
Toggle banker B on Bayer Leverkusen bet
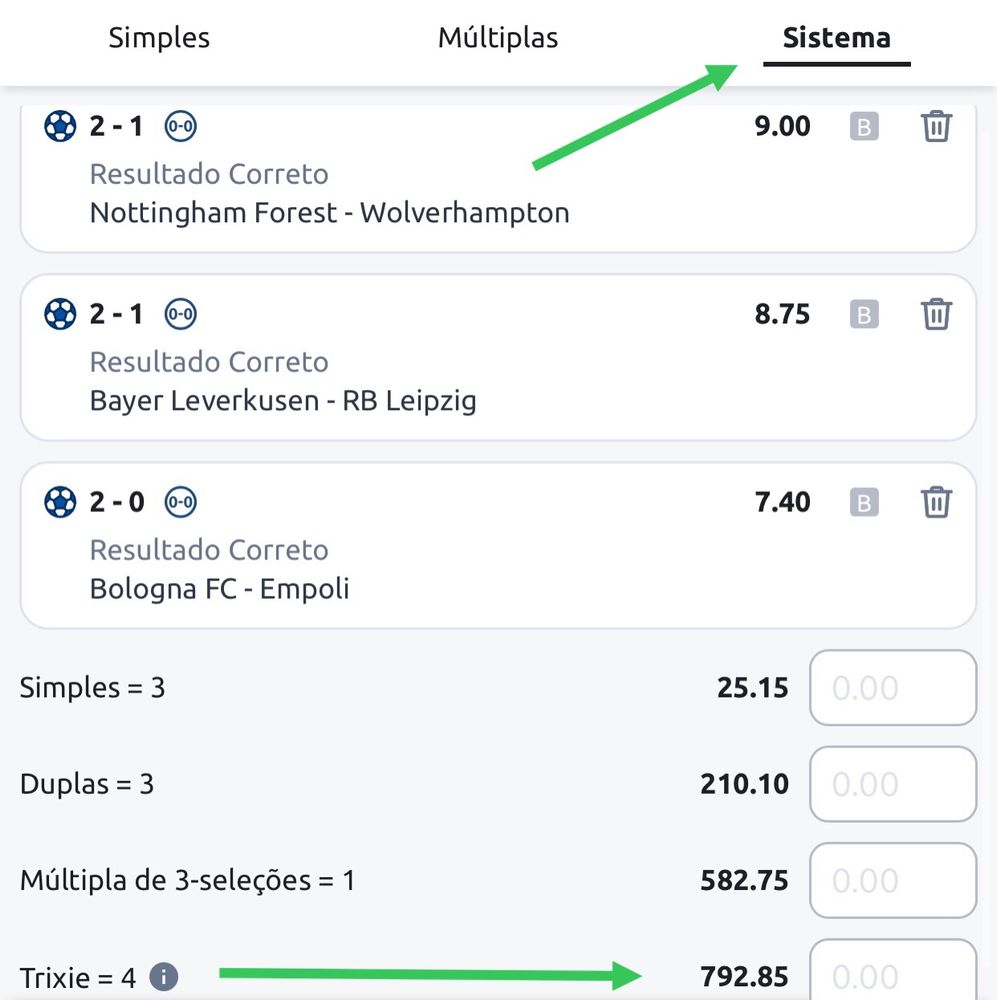[864, 314]
